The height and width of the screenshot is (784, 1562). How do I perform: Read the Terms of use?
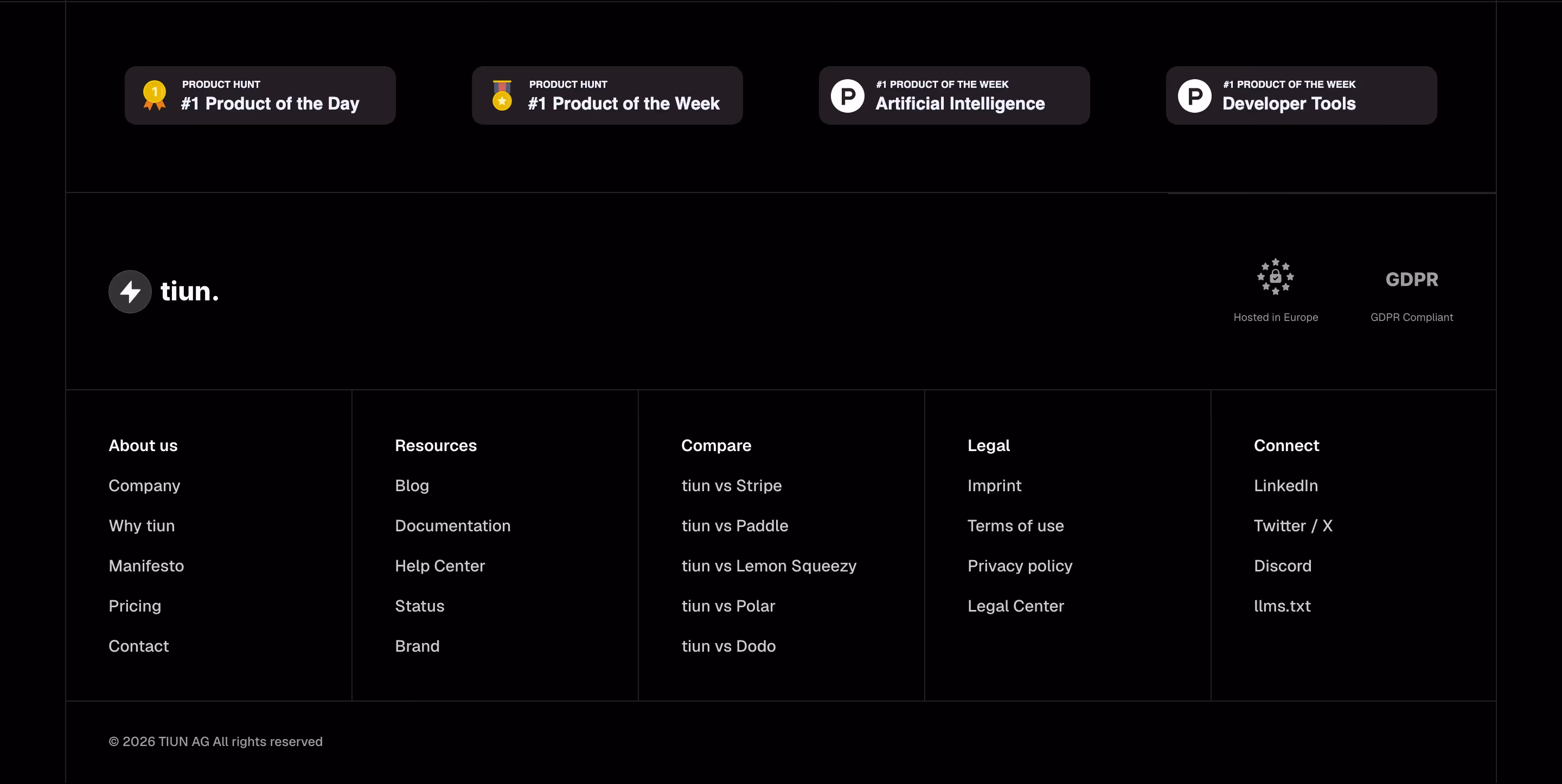[x=1016, y=526]
